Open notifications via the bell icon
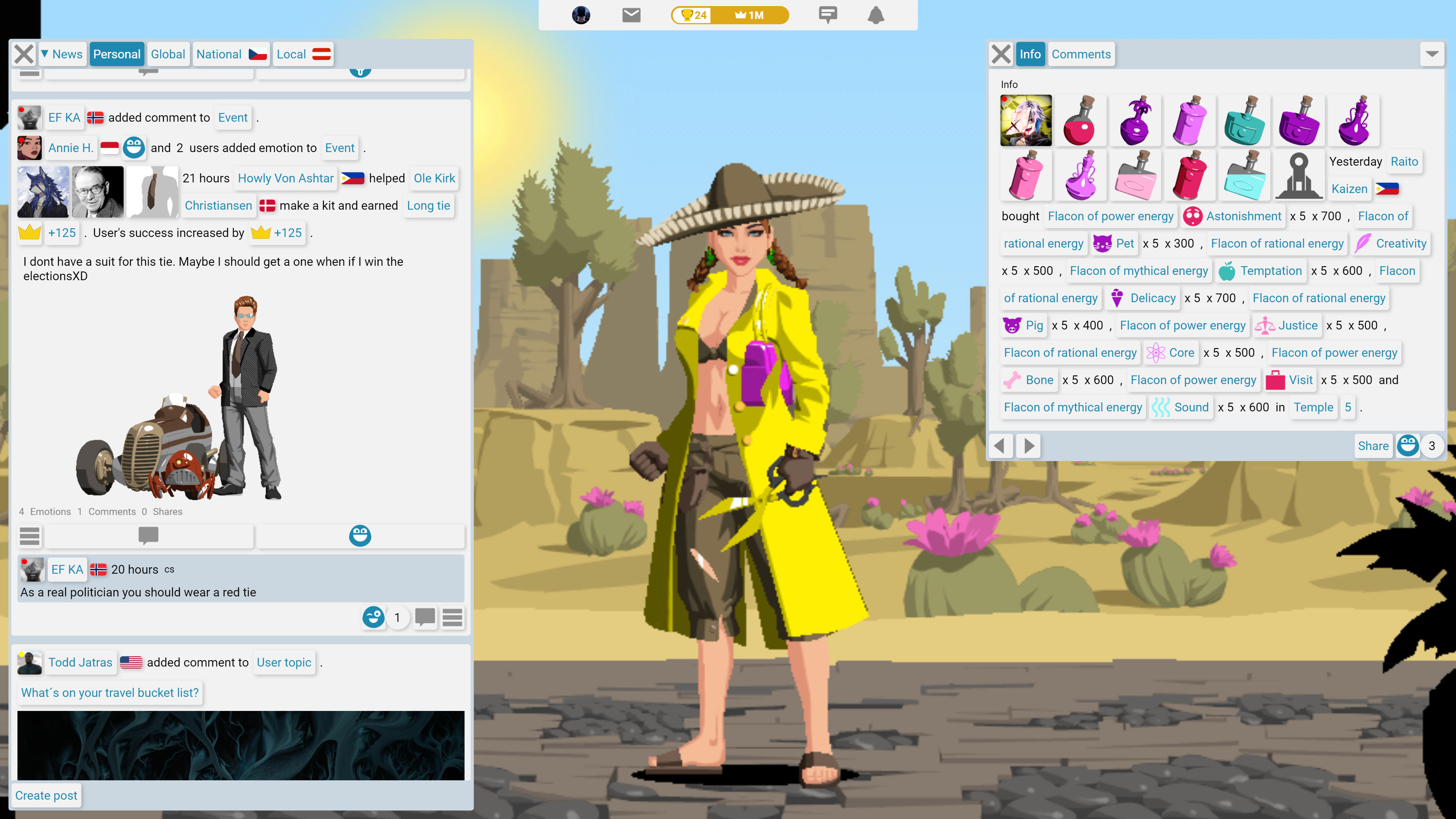Viewport: 1456px width, 819px height. point(875,15)
